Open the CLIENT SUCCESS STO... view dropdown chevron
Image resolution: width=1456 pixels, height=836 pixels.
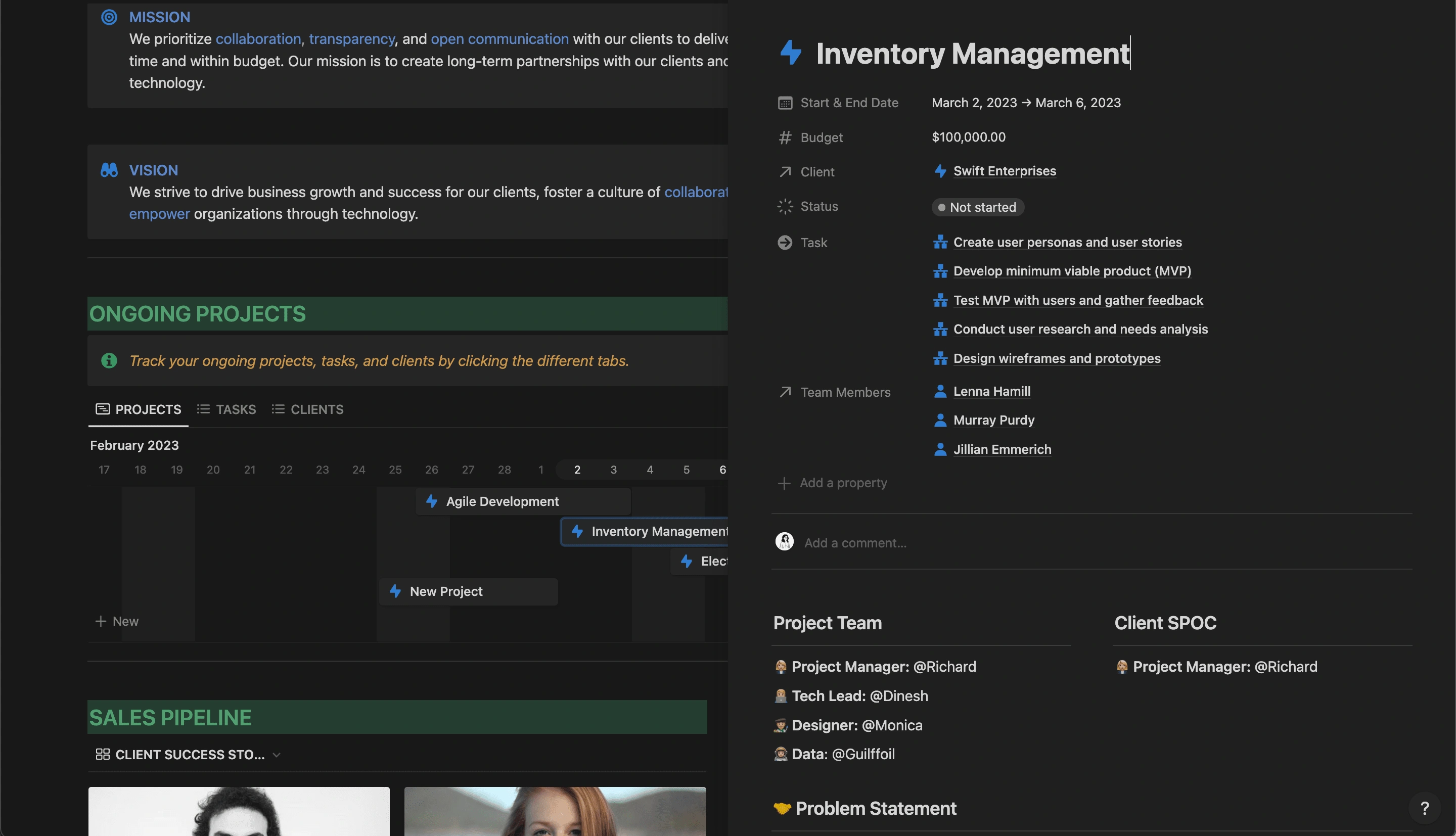(x=277, y=755)
